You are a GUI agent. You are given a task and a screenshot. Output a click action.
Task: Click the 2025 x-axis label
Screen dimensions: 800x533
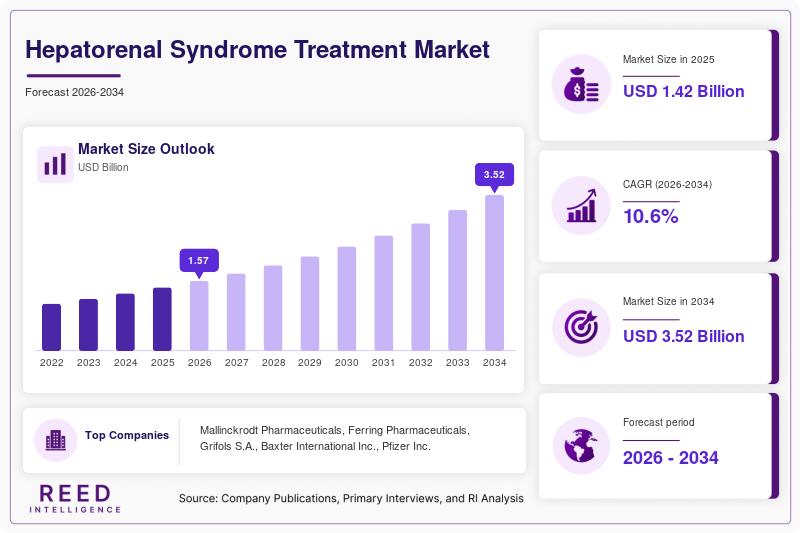point(162,363)
